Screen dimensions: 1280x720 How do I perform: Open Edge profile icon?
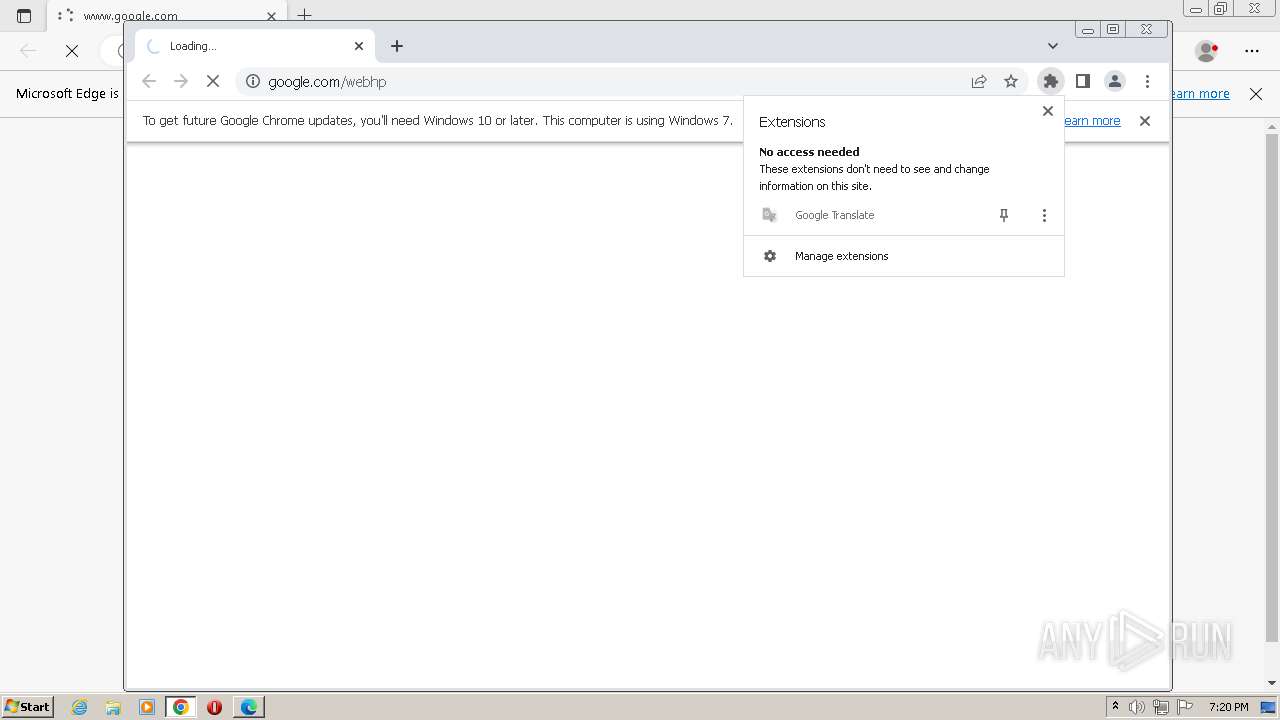point(1207,50)
